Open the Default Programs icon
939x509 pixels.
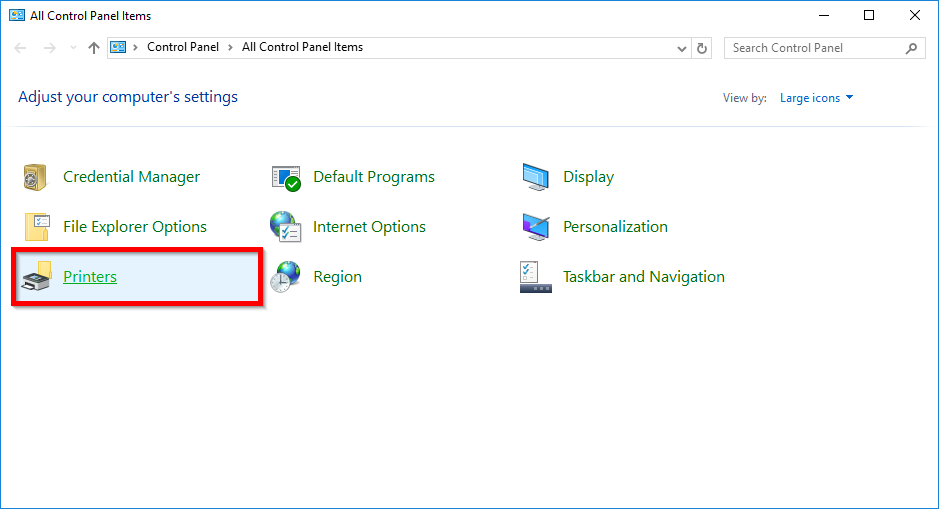click(286, 177)
